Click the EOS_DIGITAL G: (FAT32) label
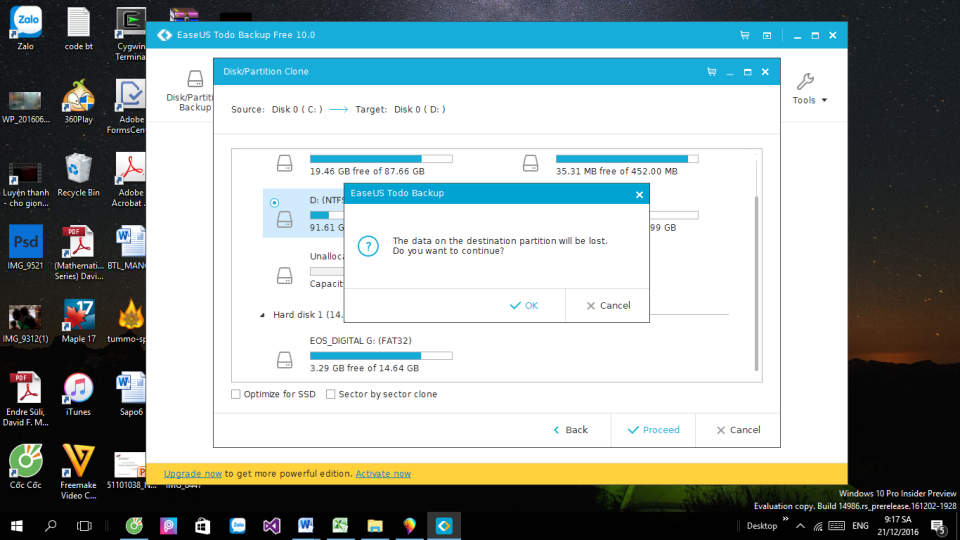The image size is (960, 540). coord(361,340)
